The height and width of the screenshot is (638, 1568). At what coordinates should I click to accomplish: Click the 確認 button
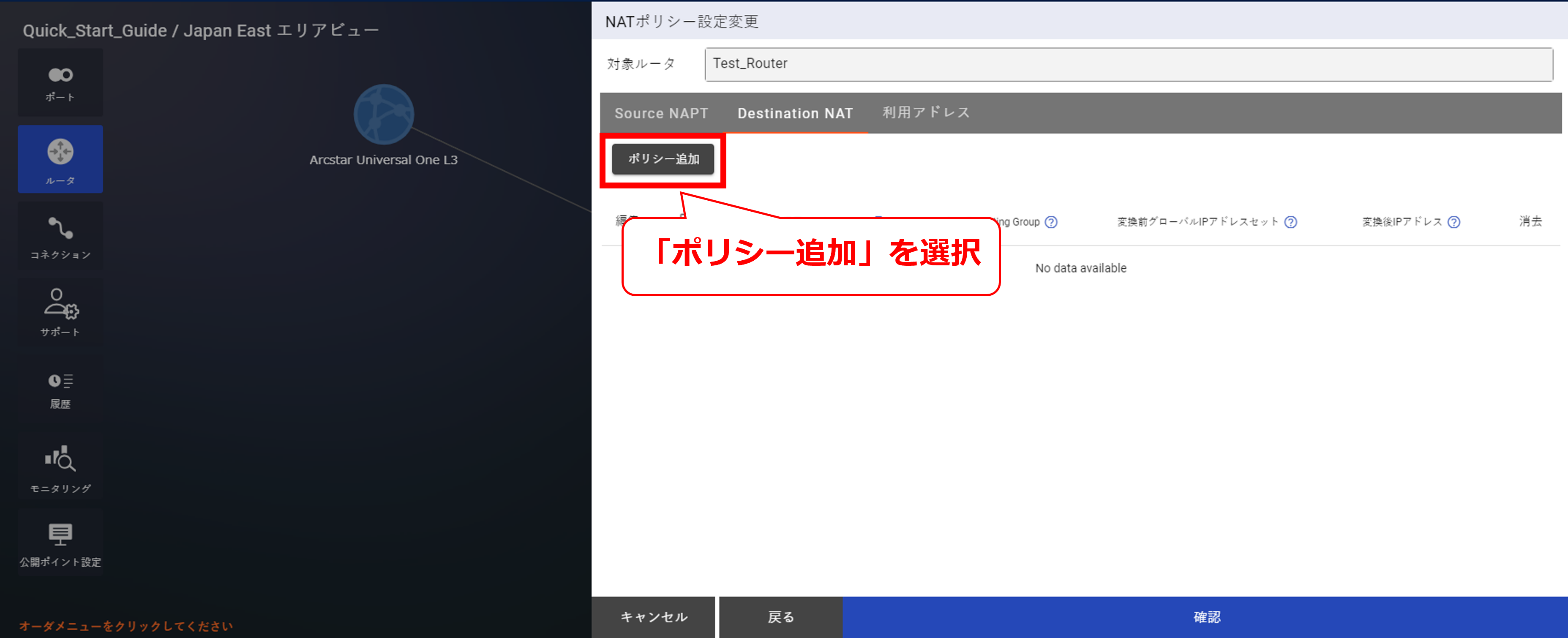(1206, 617)
